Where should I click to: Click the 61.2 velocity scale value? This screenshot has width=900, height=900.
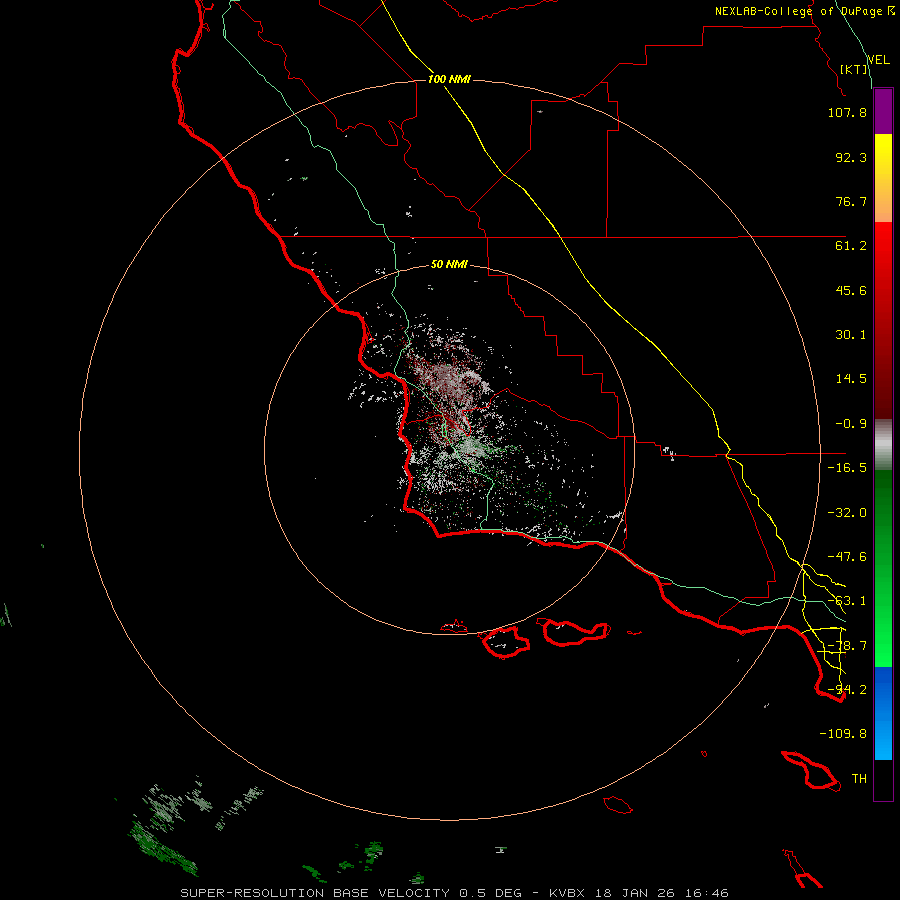[851, 246]
